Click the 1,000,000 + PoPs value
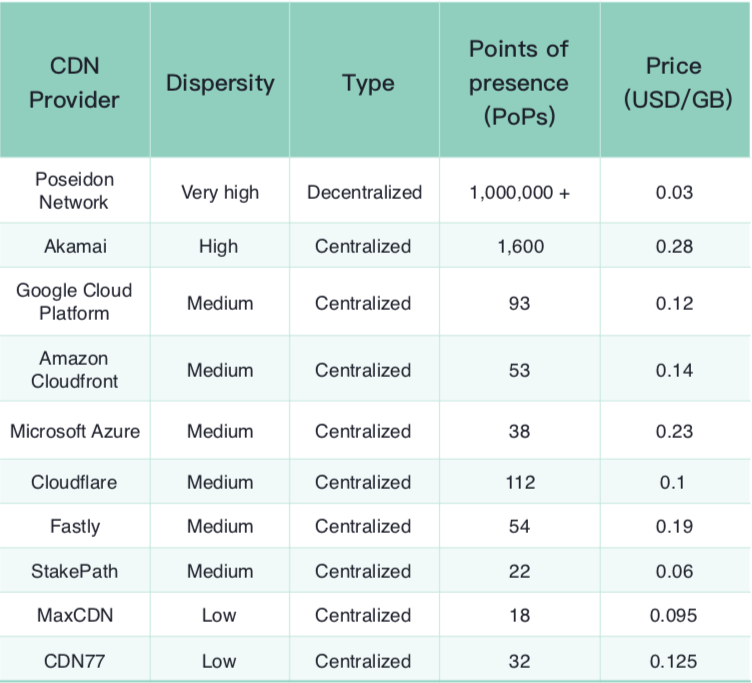The width and height of the screenshot is (752, 683). click(x=519, y=192)
